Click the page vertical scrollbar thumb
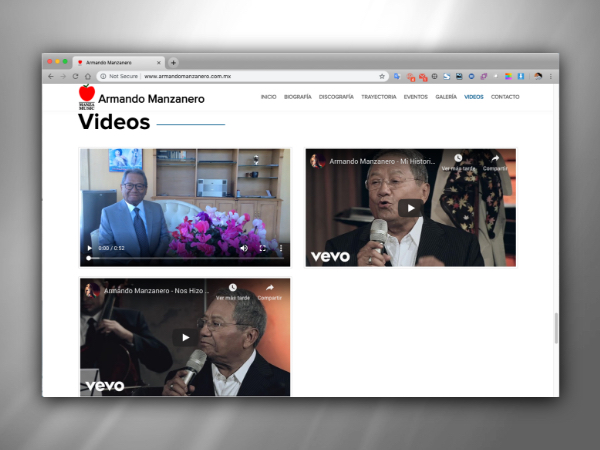Screen dimensions: 600x450 (556, 328)
